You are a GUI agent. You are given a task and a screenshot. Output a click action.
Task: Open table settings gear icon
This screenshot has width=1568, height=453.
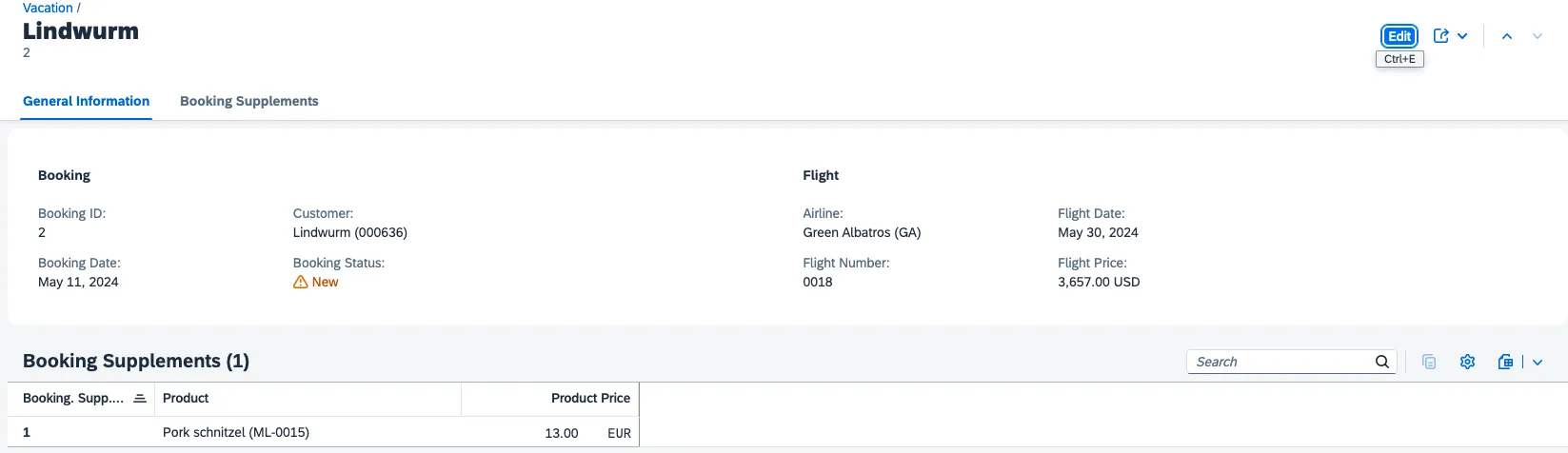pyautogui.click(x=1467, y=362)
